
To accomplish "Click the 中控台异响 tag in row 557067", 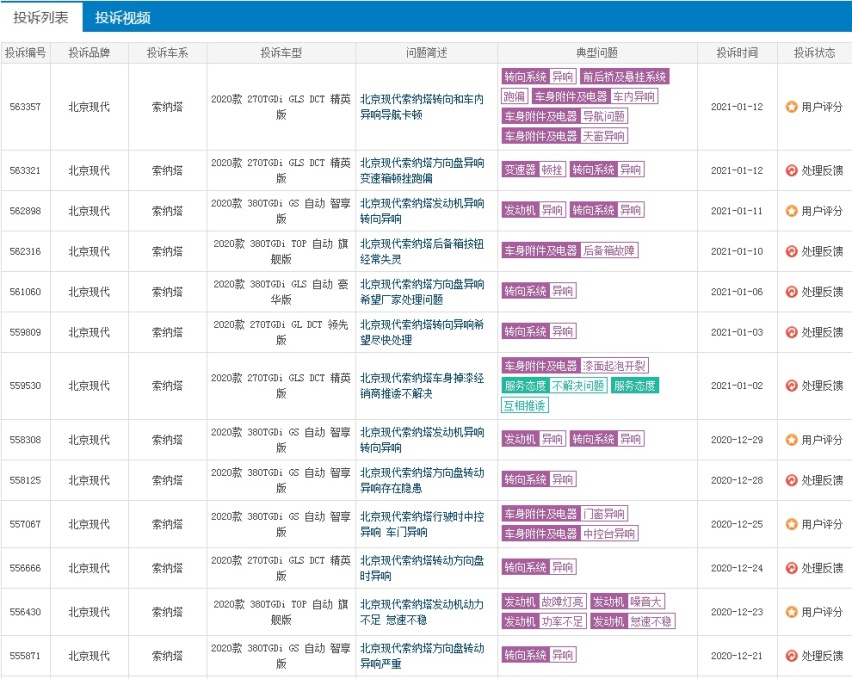I will coord(609,533).
